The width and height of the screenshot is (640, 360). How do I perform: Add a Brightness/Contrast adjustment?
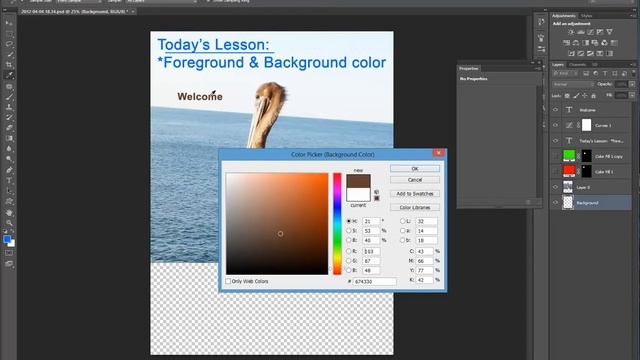pos(571,32)
